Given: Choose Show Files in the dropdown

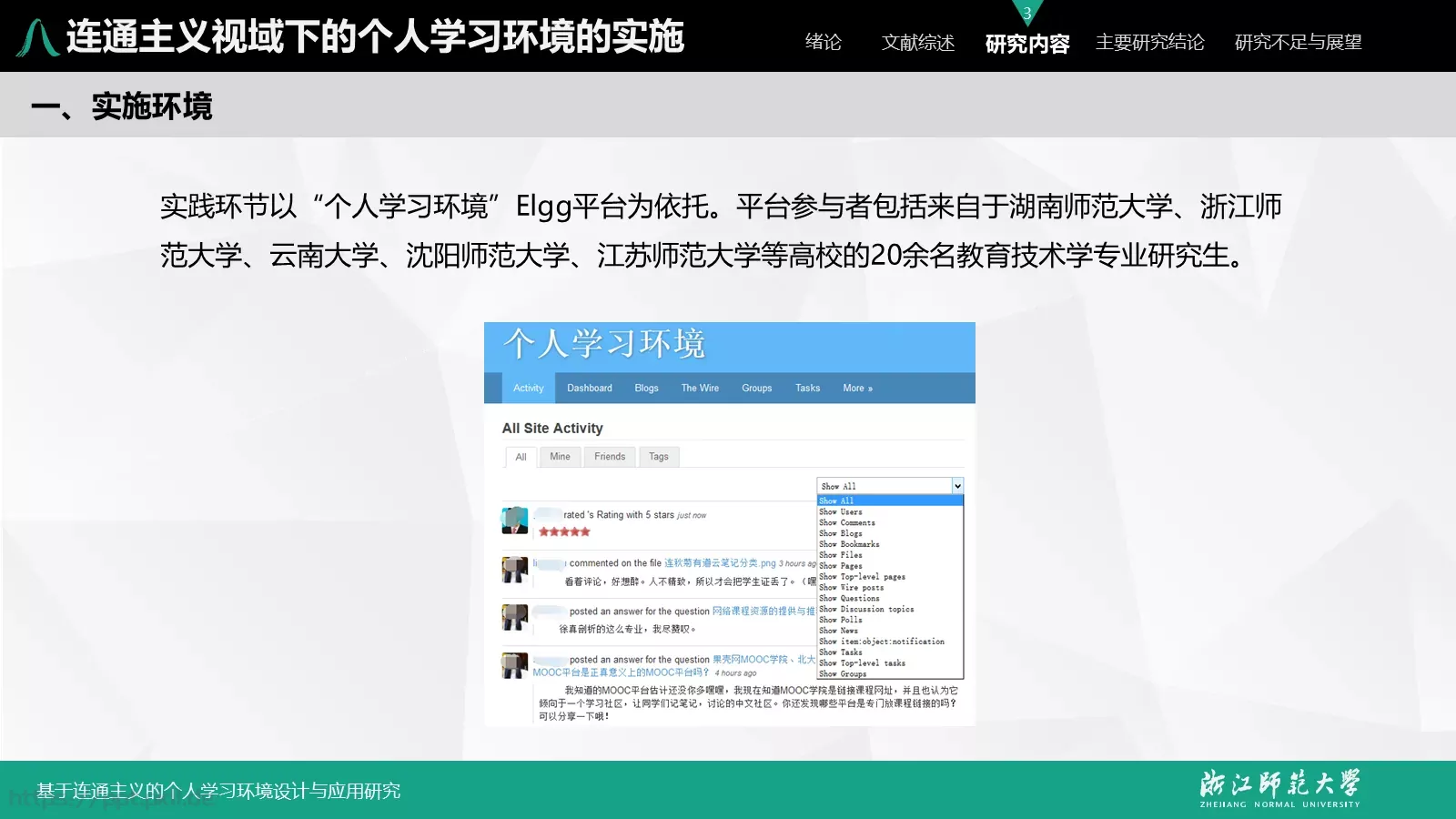Looking at the screenshot, I should pyautogui.click(x=890, y=554).
